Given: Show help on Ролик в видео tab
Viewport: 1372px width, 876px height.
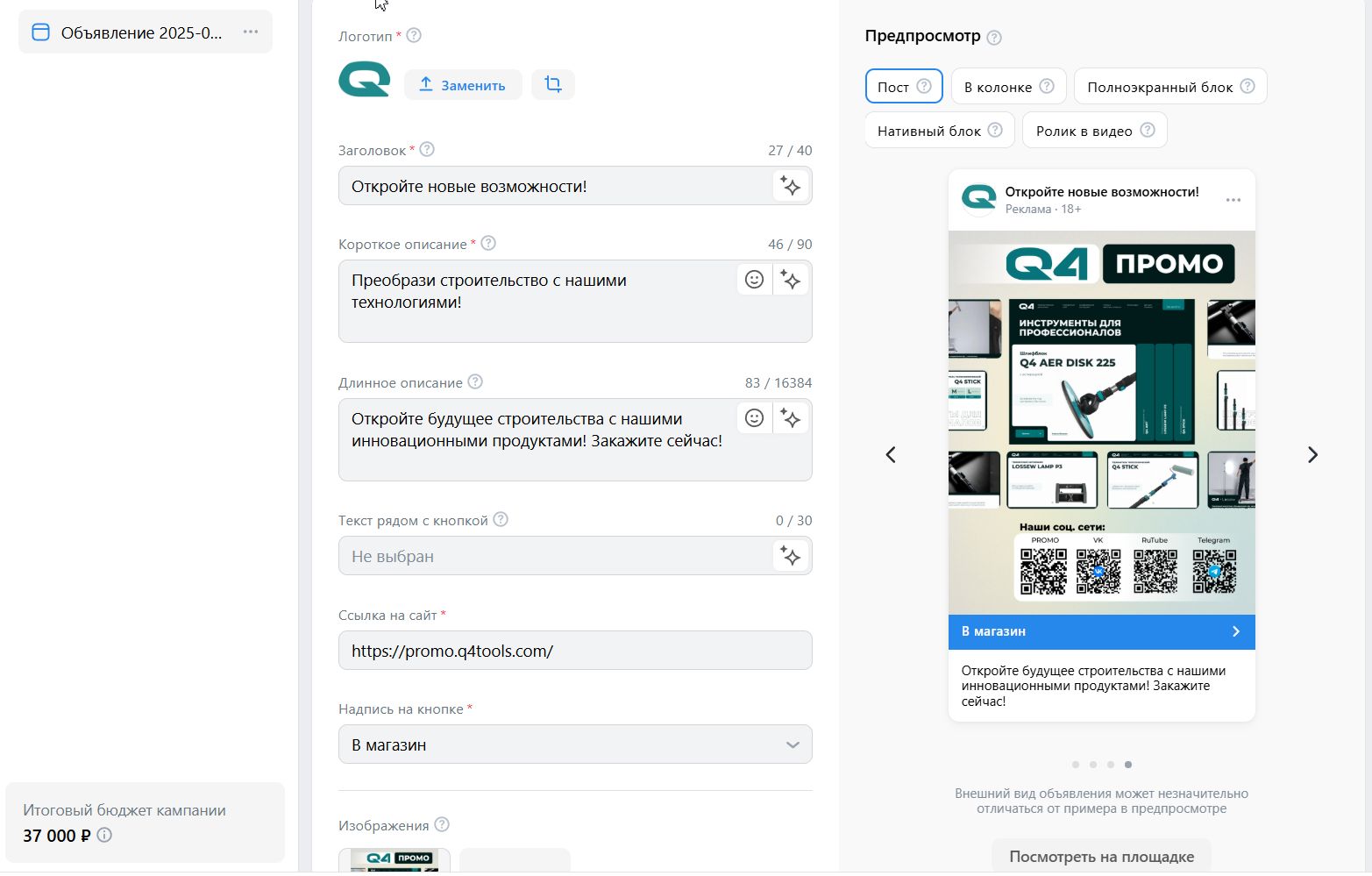Looking at the screenshot, I should point(1148,130).
